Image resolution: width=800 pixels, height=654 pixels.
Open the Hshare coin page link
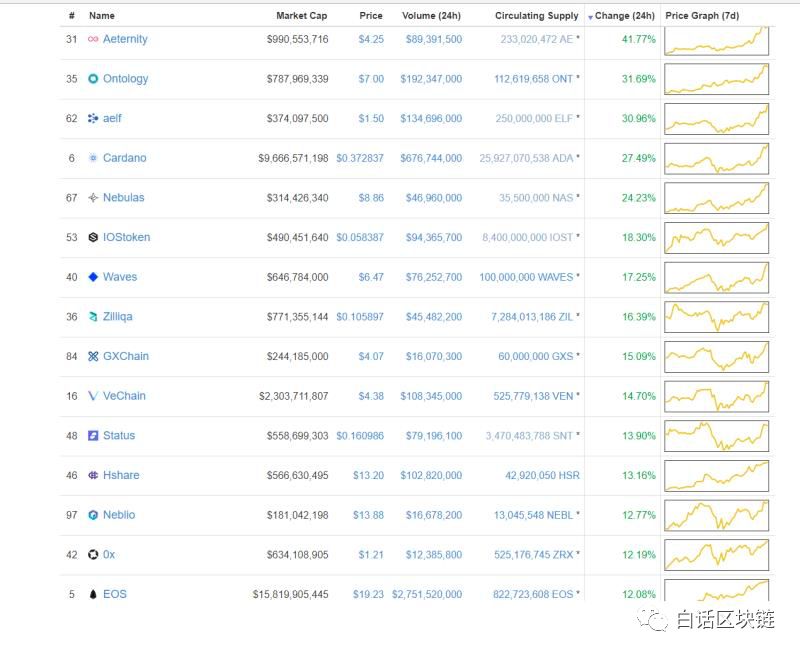tap(121, 475)
